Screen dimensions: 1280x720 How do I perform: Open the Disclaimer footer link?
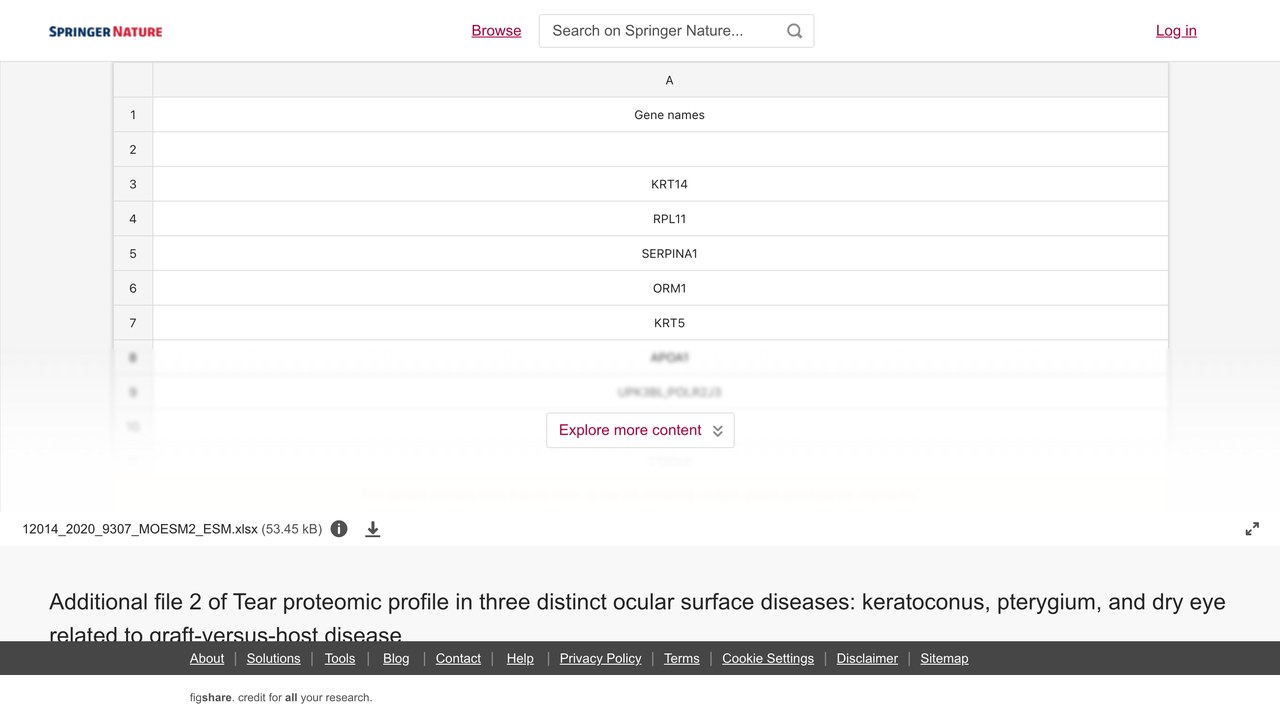click(867, 658)
